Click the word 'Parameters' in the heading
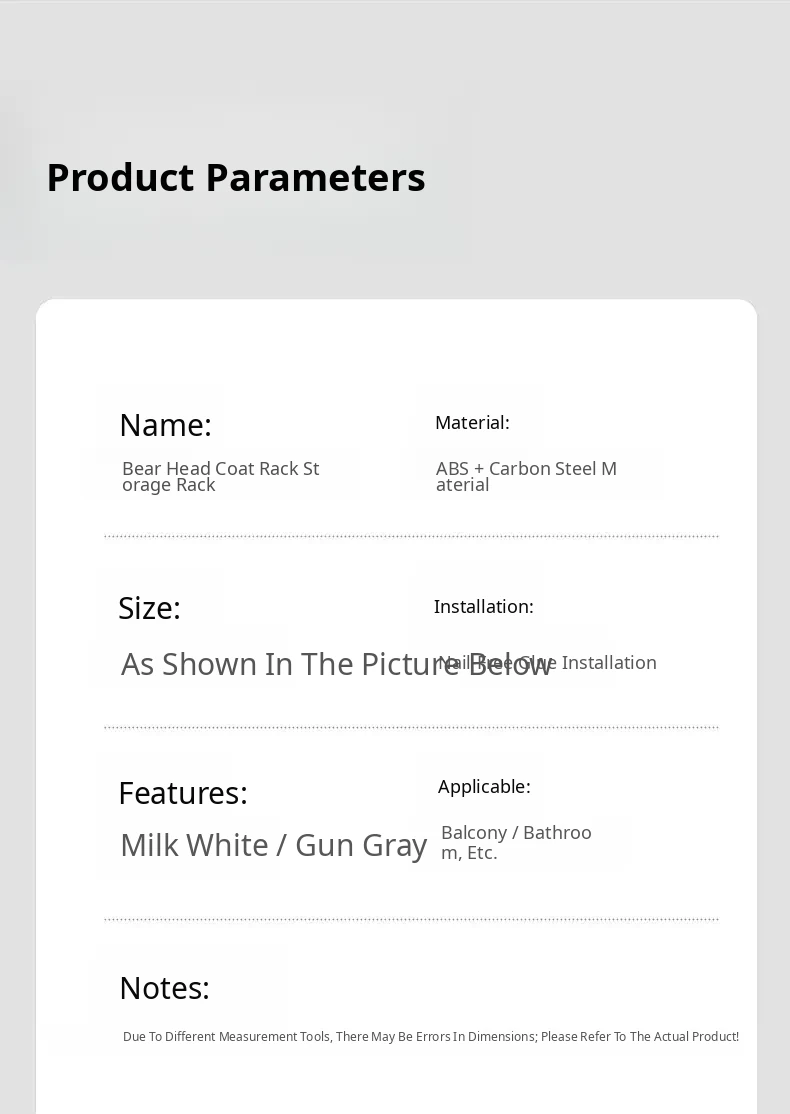The width and height of the screenshot is (790, 1114). click(x=315, y=178)
